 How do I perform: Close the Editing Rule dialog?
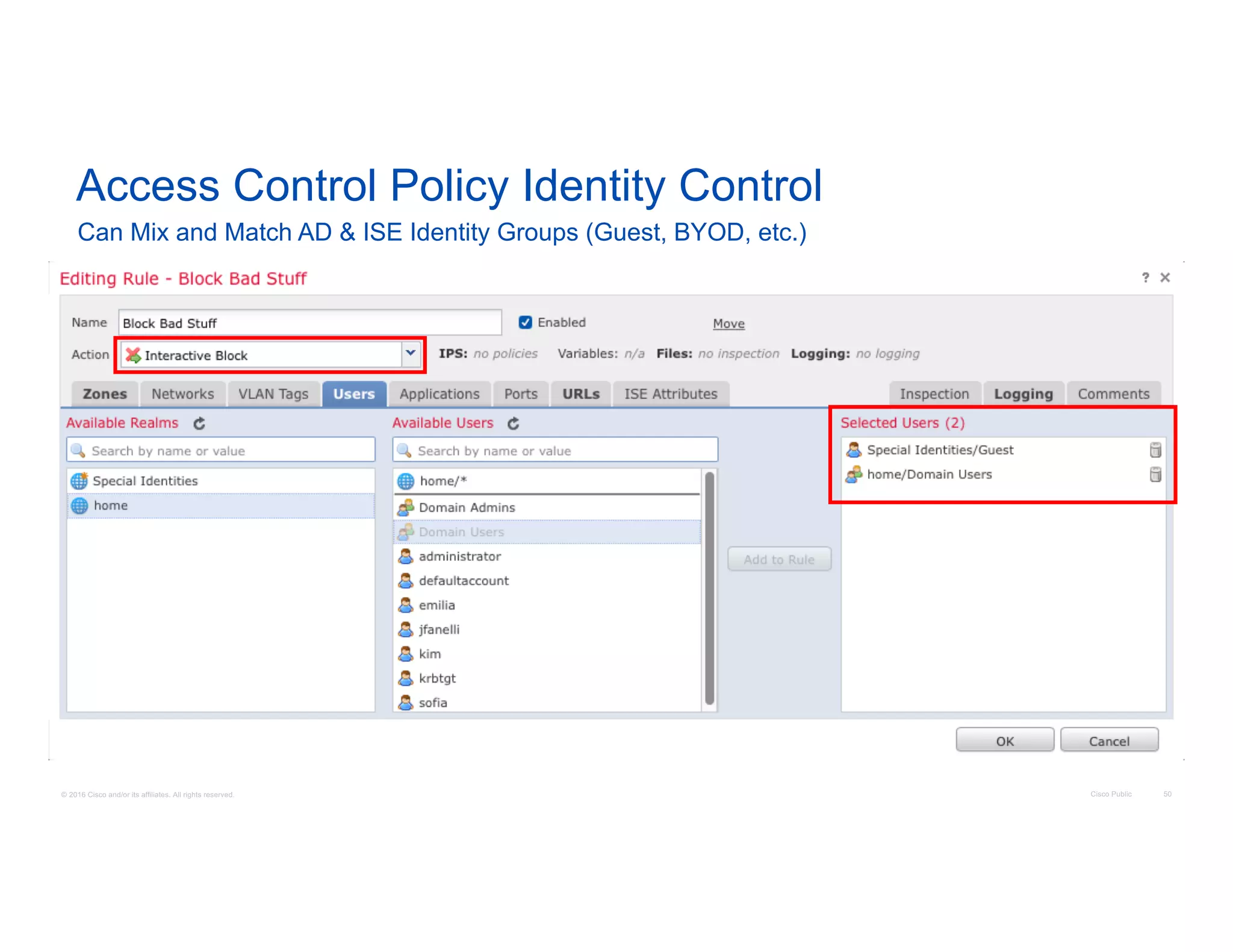pyautogui.click(x=1165, y=277)
